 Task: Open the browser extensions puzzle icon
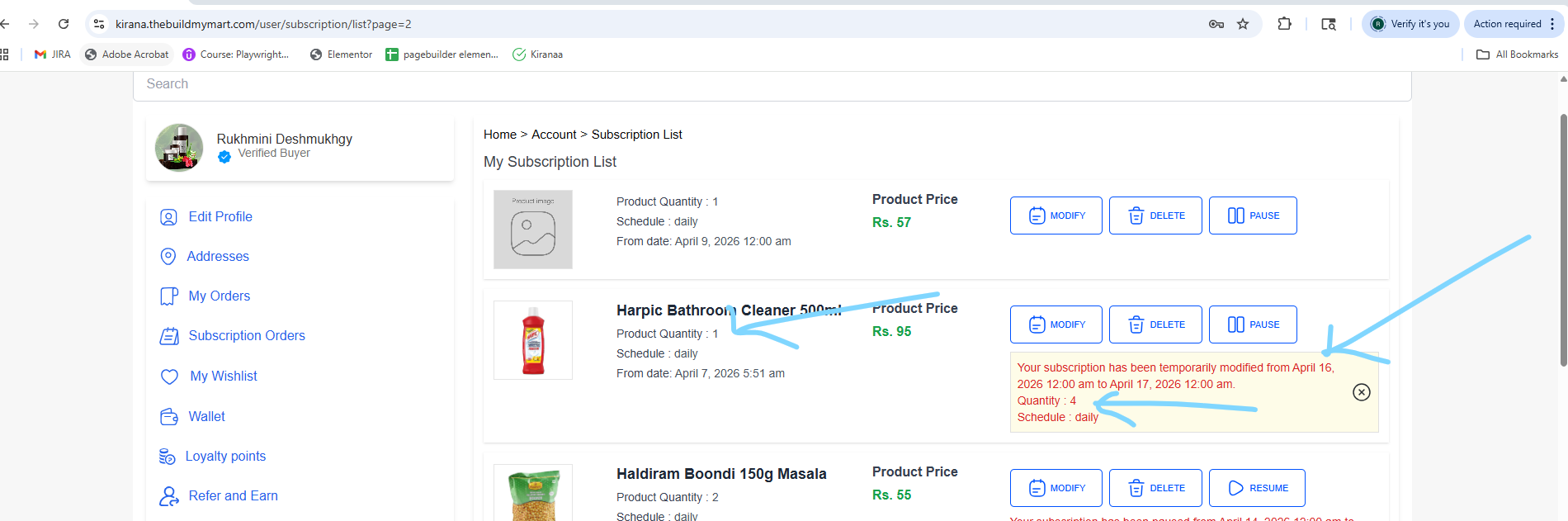tap(1284, 24)
